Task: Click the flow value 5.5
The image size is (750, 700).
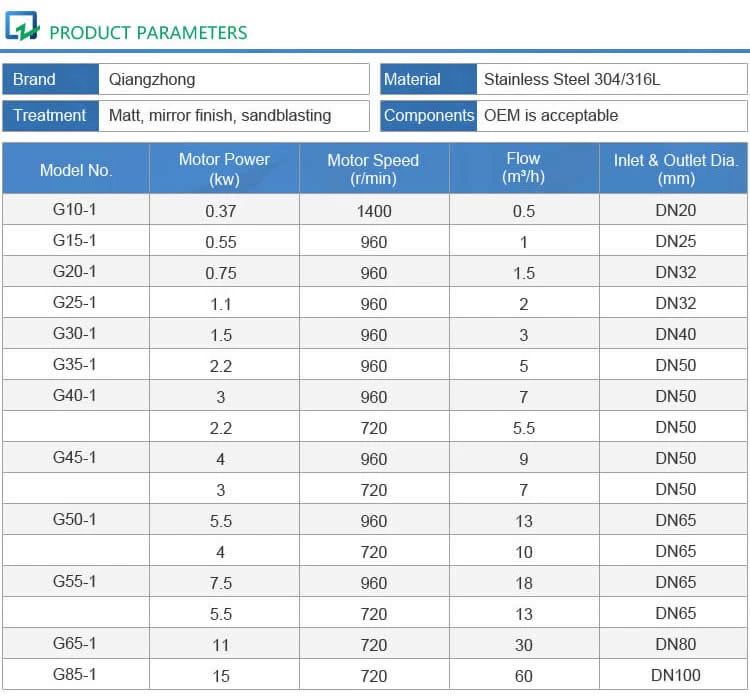Action: (524, 428)
